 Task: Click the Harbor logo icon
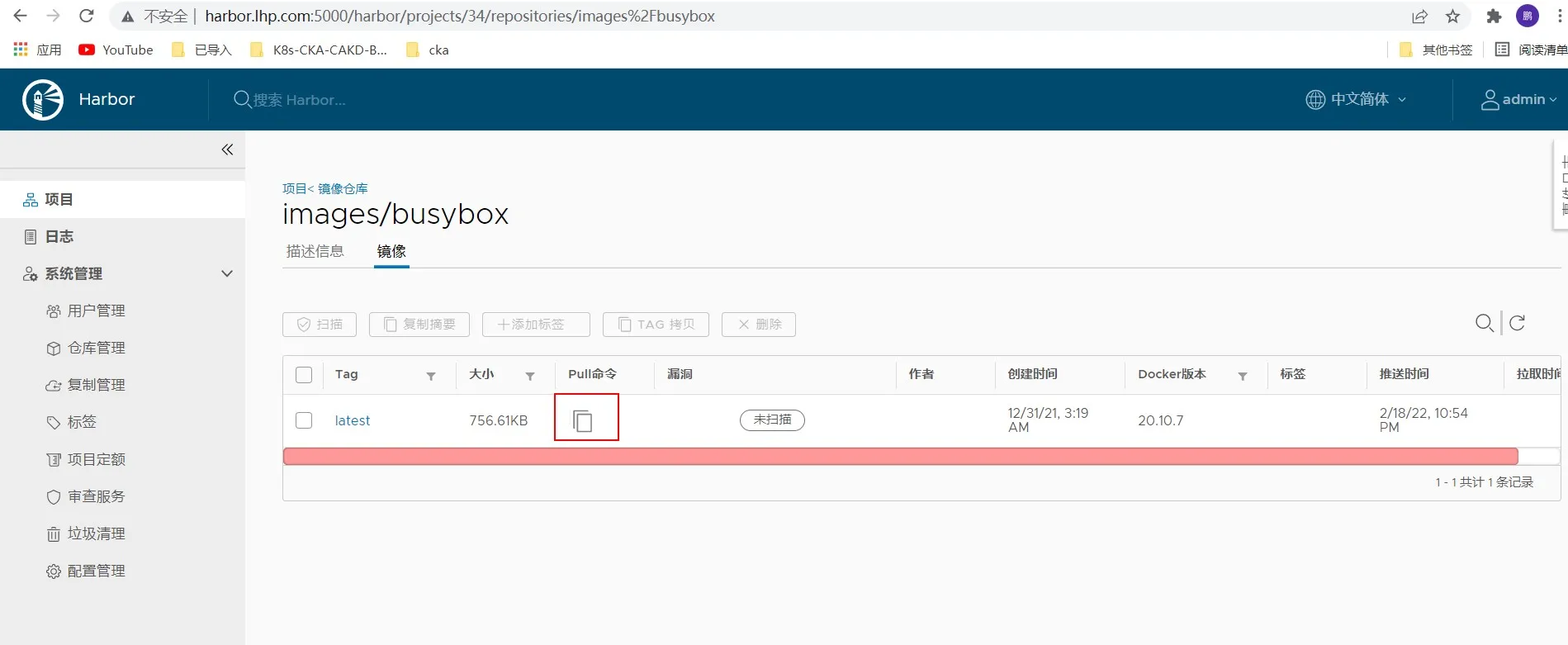(x=43, y=100)
